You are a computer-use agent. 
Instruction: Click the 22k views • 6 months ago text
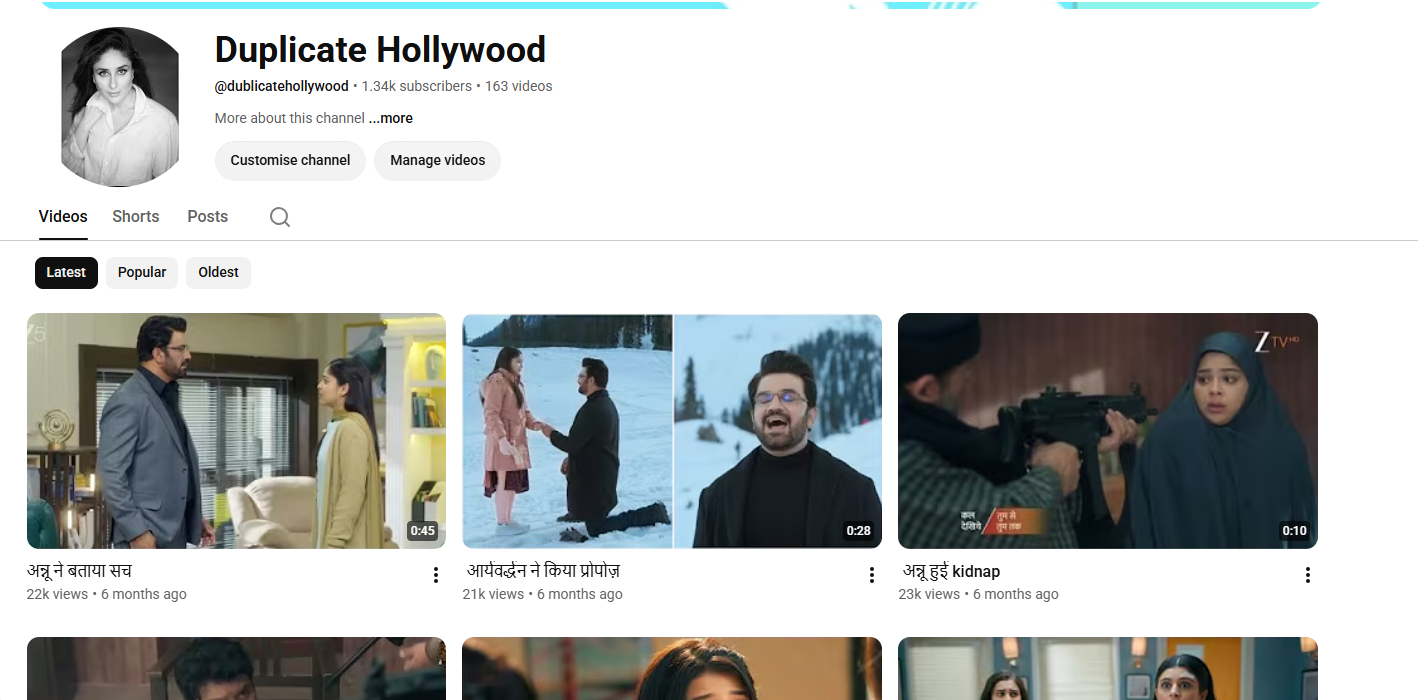pos(107,594)
